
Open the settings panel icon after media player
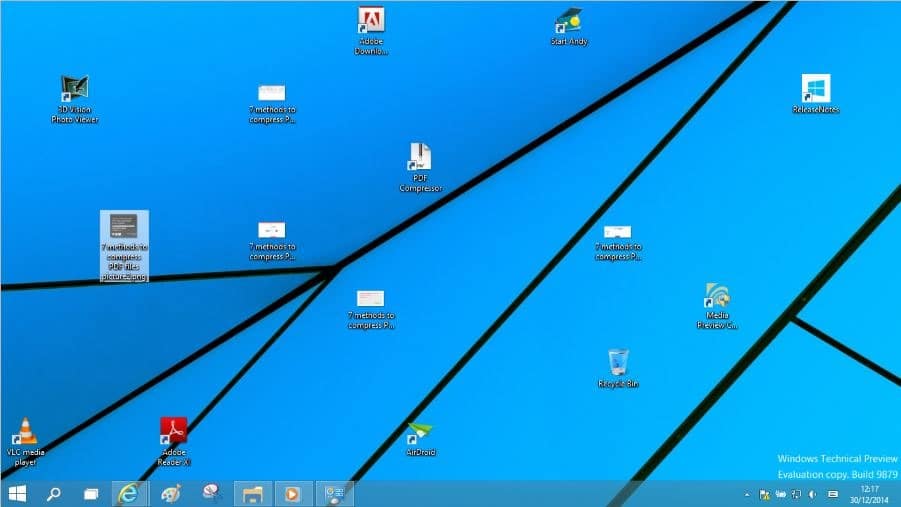[x=334, y=494]
